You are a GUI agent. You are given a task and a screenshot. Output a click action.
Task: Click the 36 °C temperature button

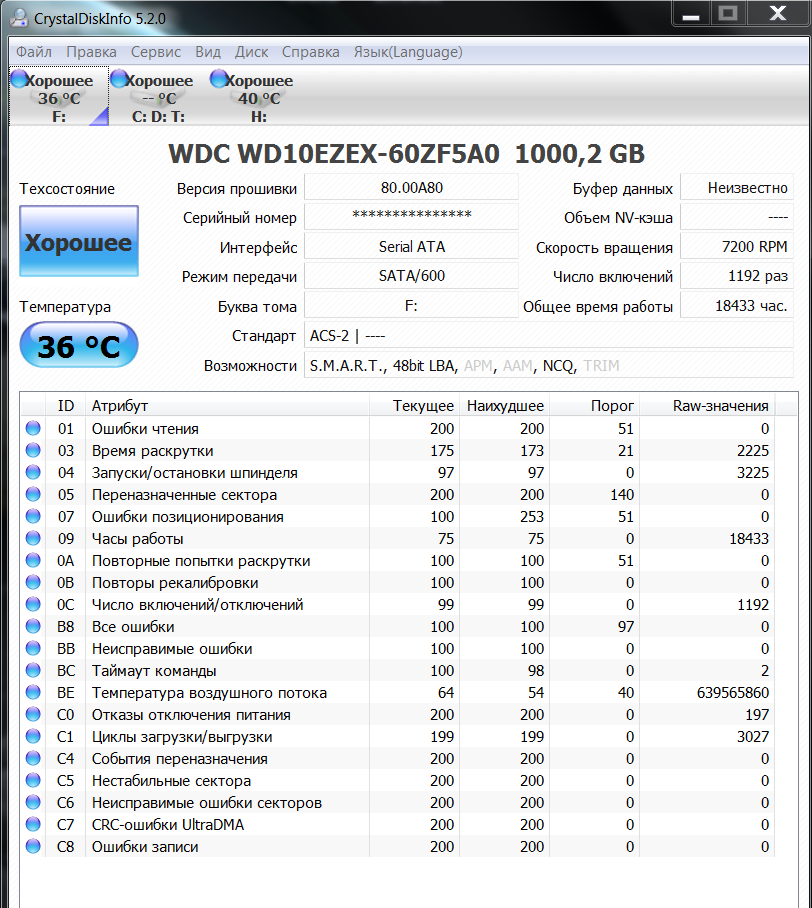tap(79, 346)
